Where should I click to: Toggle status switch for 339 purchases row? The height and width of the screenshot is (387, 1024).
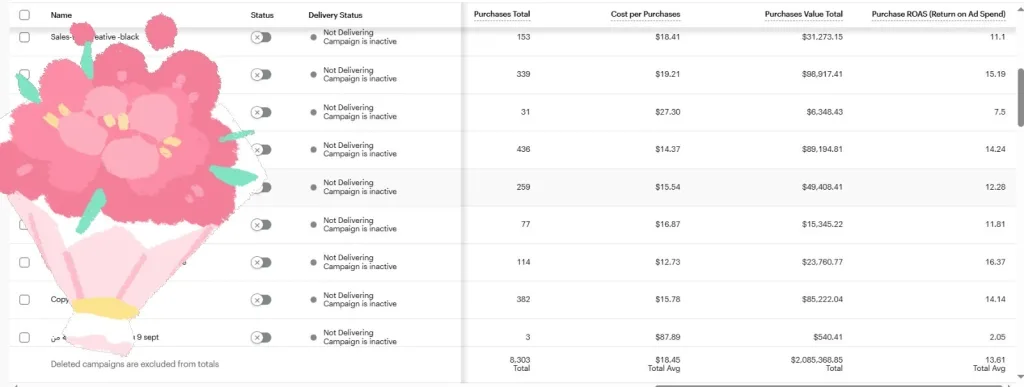[x=261, y=74]
